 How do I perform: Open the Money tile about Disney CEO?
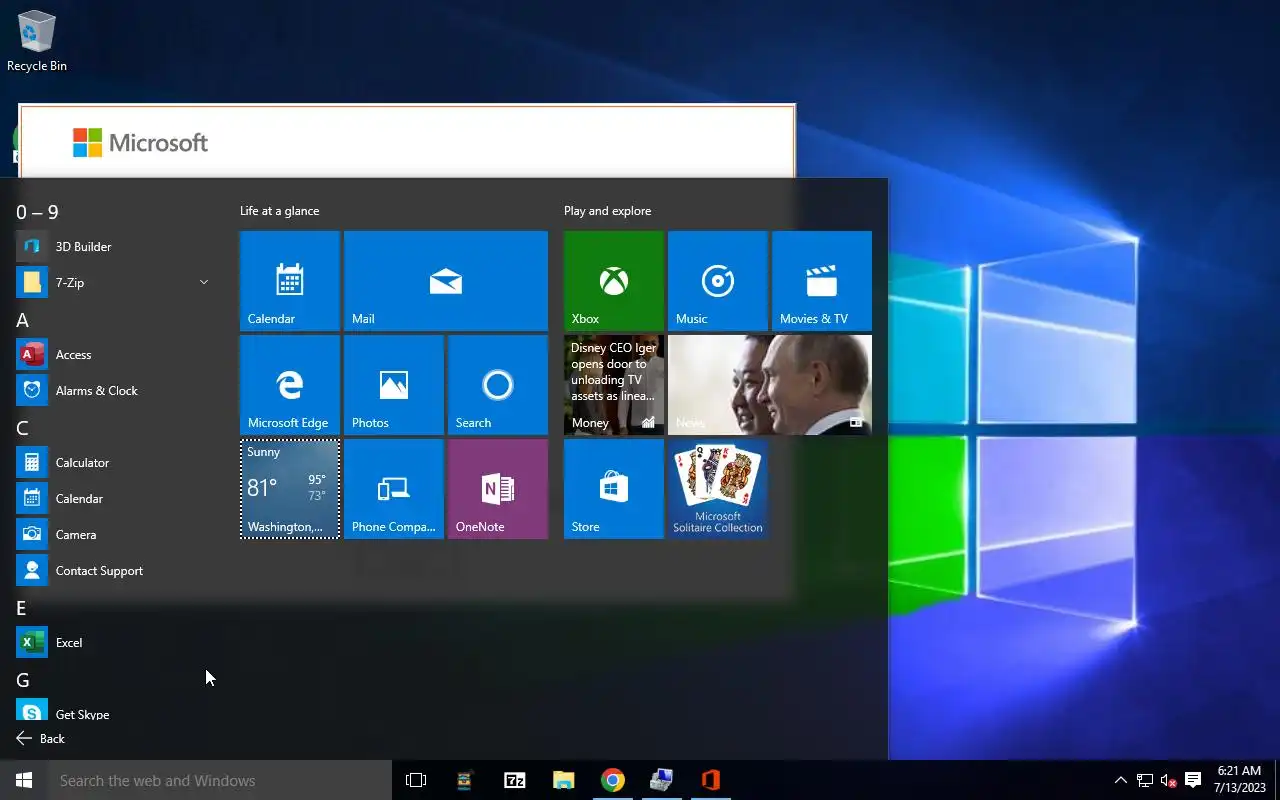pos(614,385)
